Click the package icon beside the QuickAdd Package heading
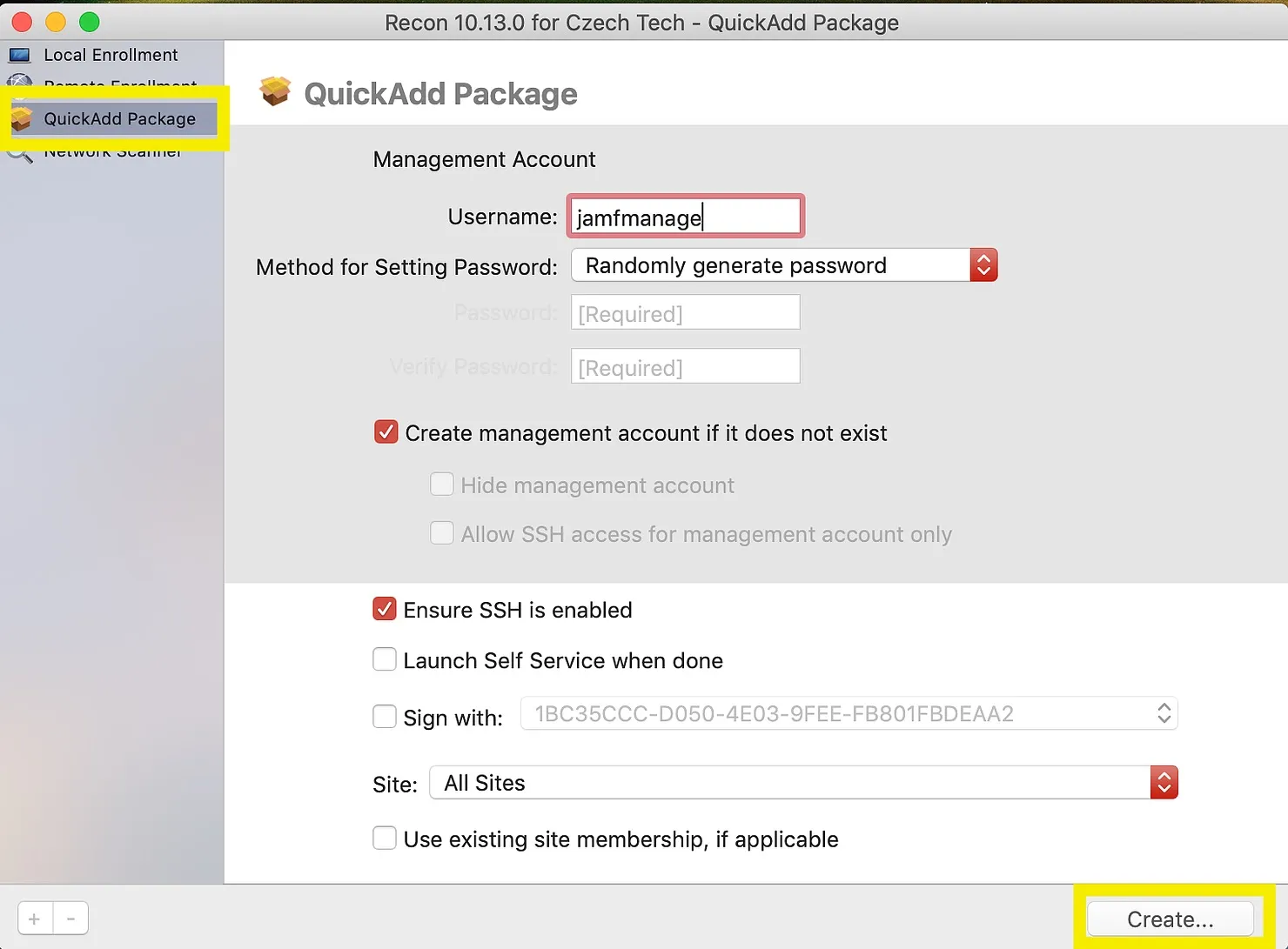Image resolution: width=1288 pixels, height=949 pixels. point(275,90)
